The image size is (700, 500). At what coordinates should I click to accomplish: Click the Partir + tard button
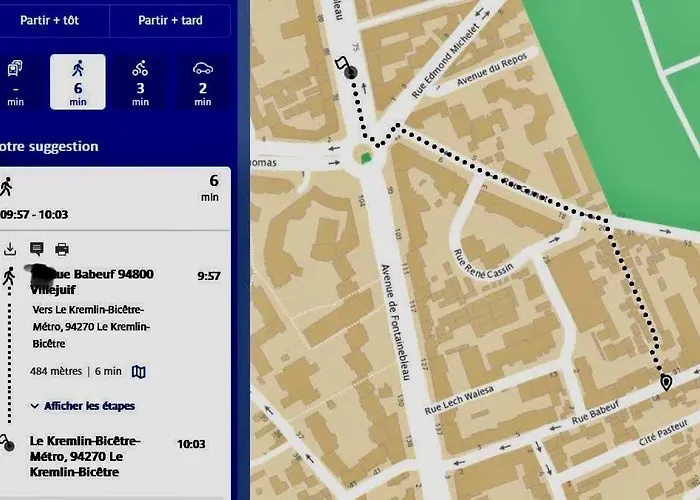170,21
